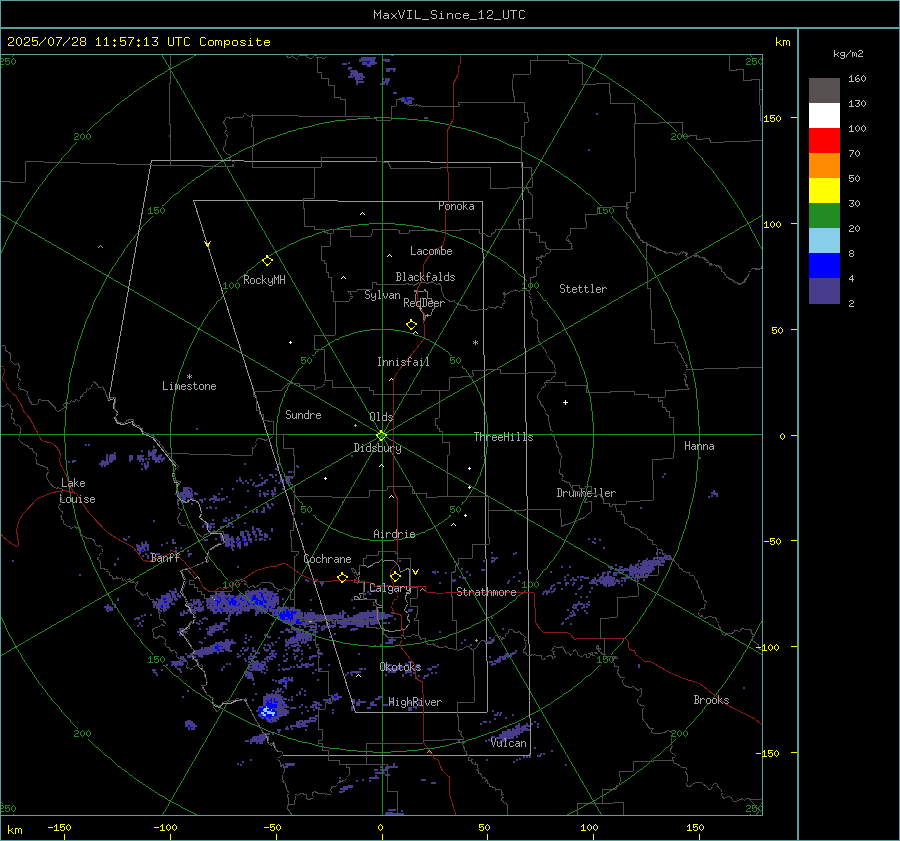Click the Stettler label
Viewport: 900px width, 841px height.
pos(583,289)
